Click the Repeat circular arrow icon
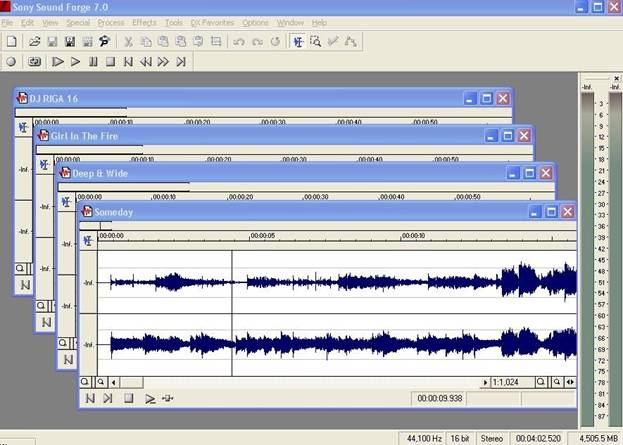This screenshot has width=623, height=445. (x=275, y=41)
